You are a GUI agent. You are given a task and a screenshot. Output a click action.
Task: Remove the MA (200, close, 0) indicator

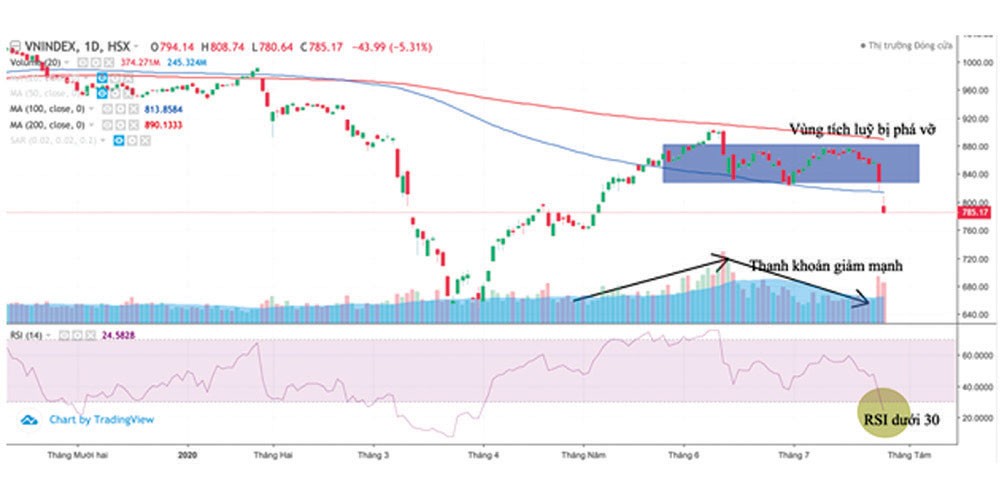pos(131,126)
